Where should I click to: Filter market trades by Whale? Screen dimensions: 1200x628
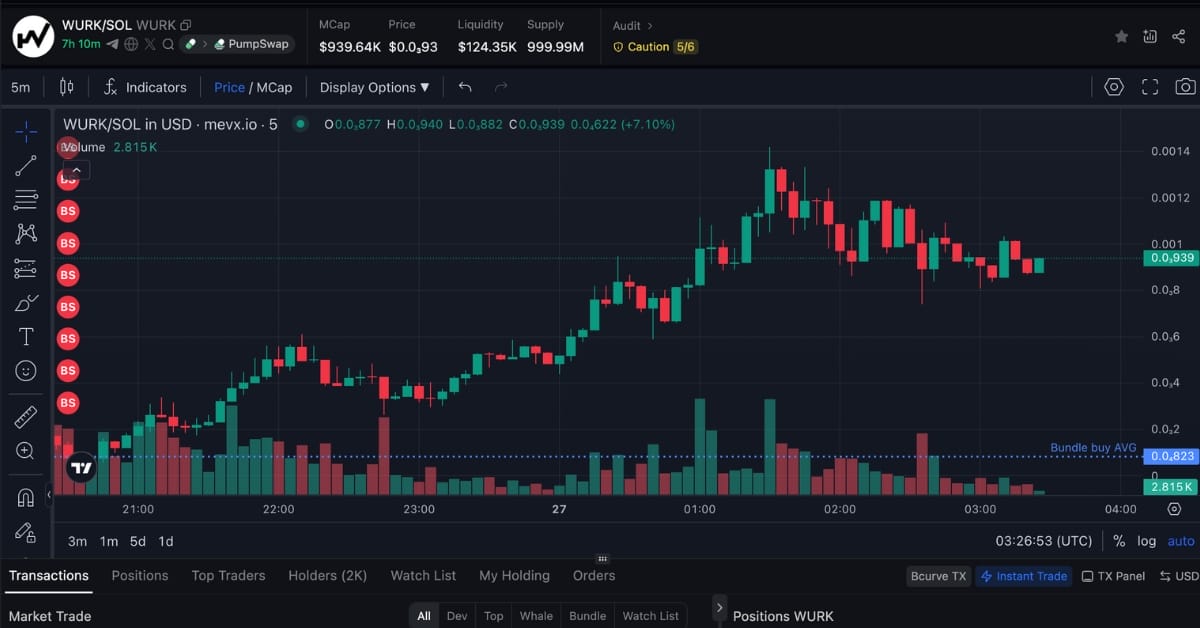pyautogui.click(x=536, y=616)
